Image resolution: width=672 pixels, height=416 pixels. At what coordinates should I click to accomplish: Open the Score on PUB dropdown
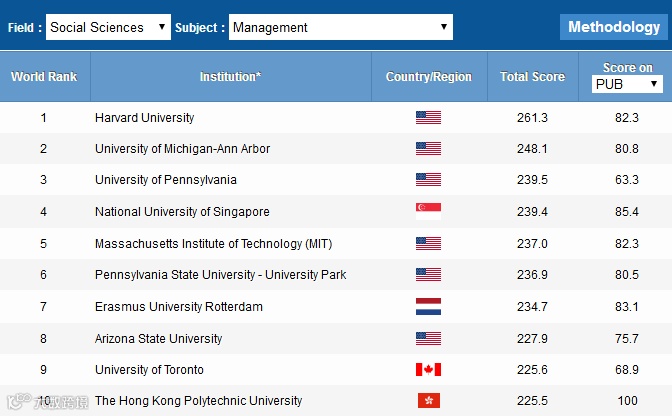(627, 84)
